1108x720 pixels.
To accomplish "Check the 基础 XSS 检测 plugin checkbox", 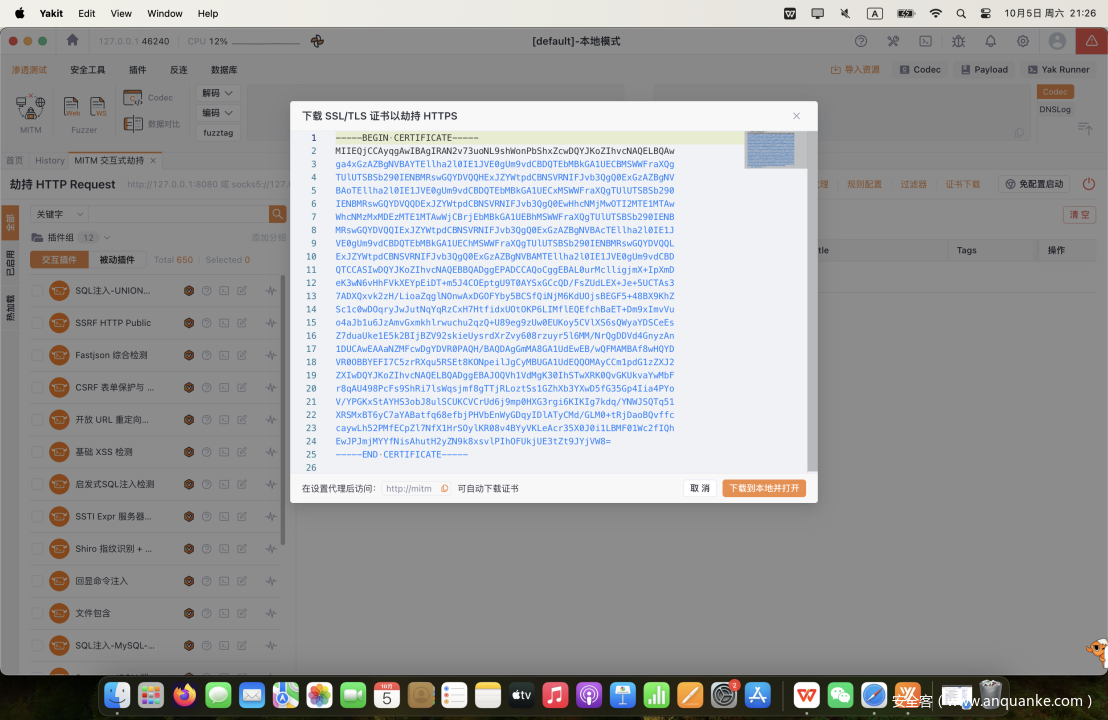I will pos(37,452).
